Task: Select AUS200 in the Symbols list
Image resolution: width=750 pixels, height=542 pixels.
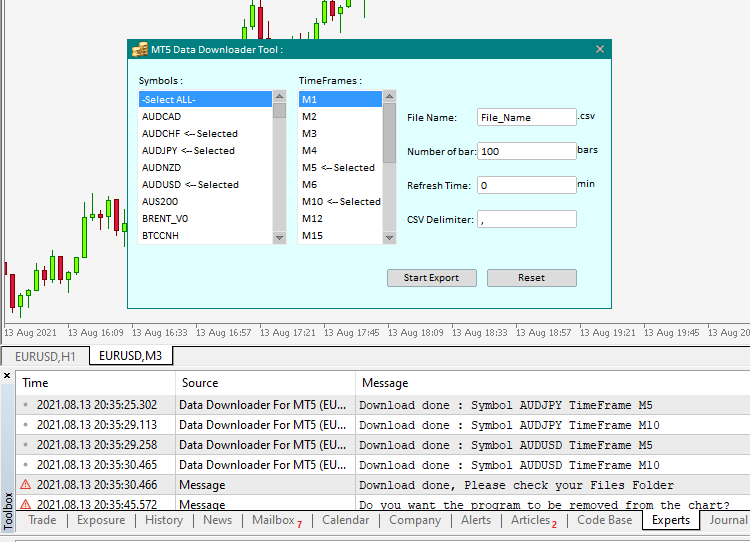Action: pyautogui.click(x=205, y=201)
